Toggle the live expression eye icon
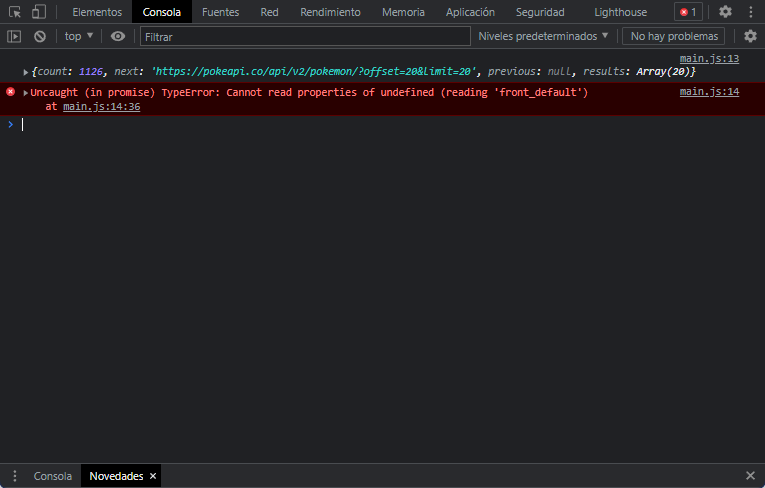The height and width of the screenshot is (488, 765). click(118, 36)
